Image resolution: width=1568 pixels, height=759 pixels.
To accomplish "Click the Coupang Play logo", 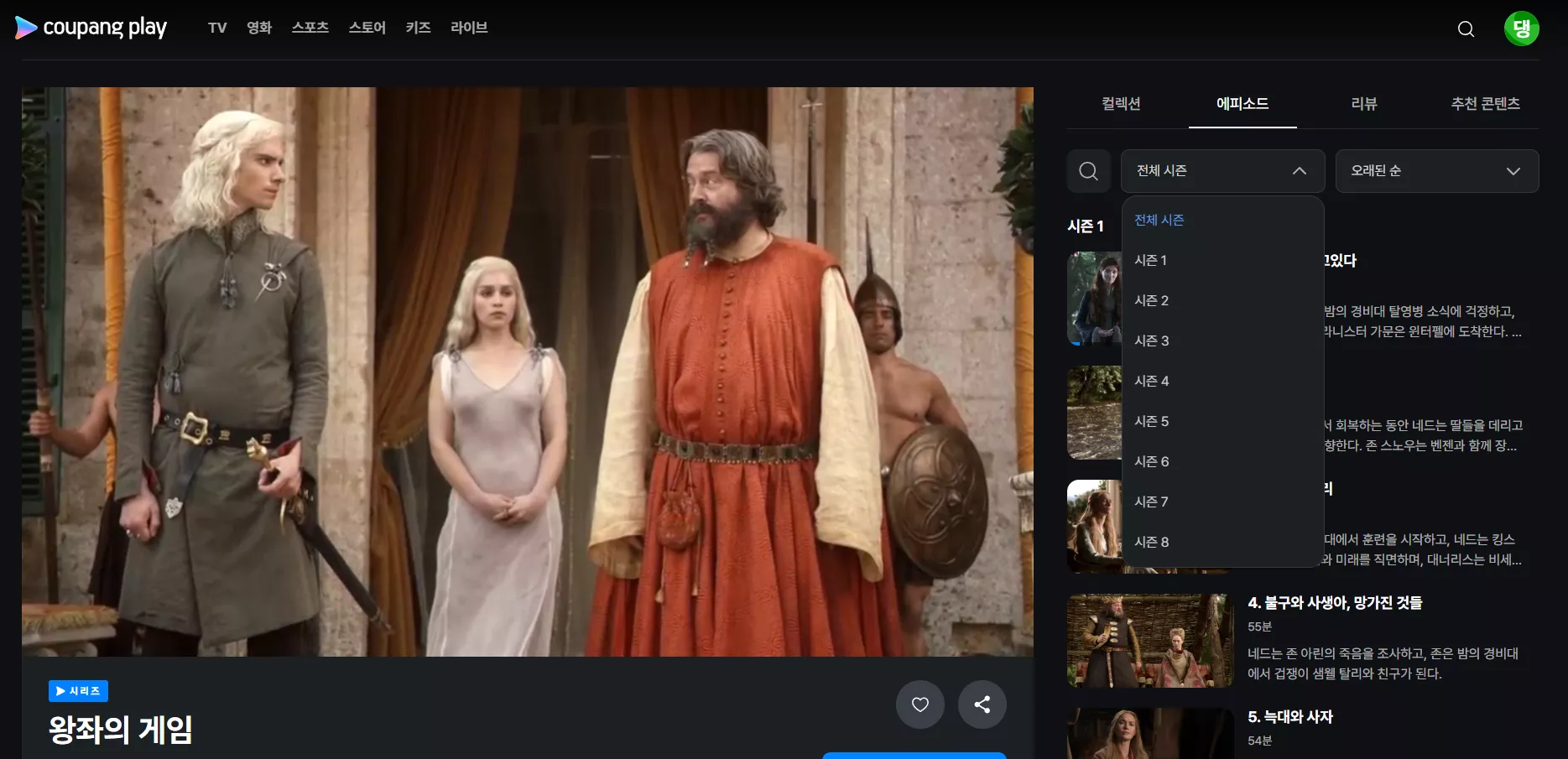I will (91, 28).
